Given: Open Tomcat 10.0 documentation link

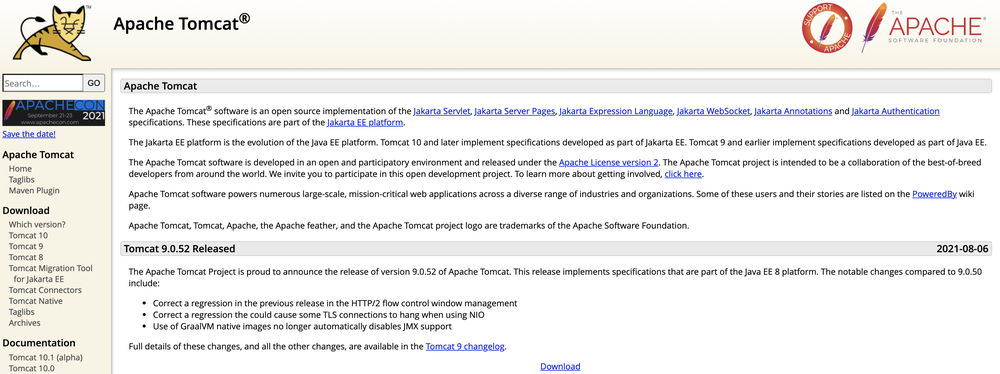Looking at the screenshot, I should click(x=32, y=368).
